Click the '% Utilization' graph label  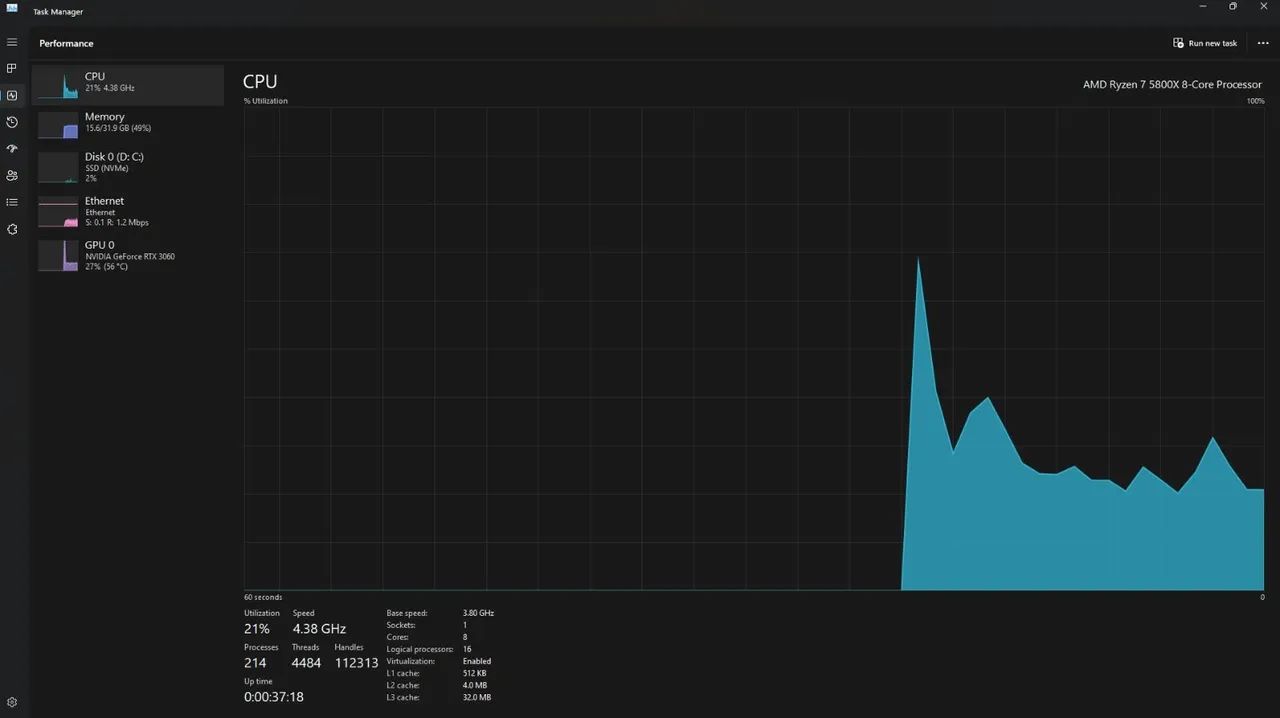click(266, 101)
